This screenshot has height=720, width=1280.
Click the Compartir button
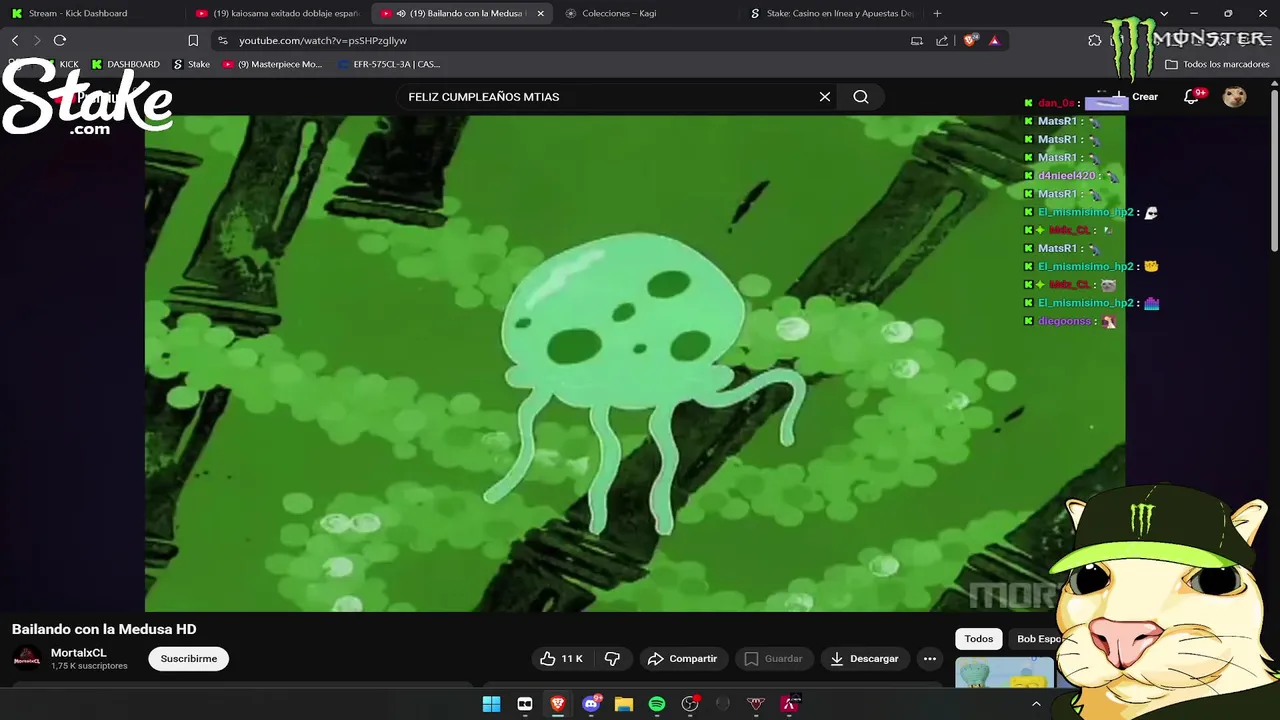click(682, 658)
